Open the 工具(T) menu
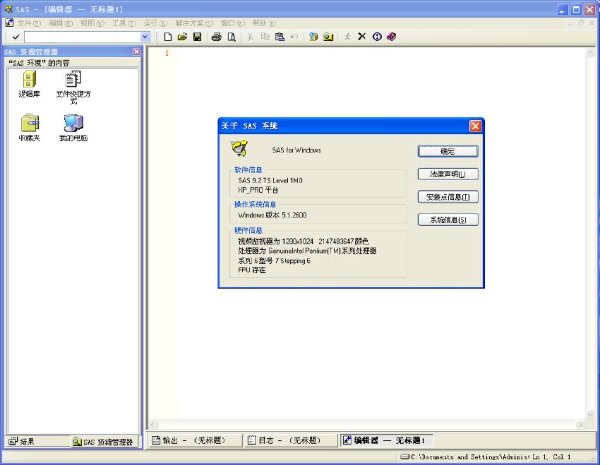 click(x=124, y=23)
